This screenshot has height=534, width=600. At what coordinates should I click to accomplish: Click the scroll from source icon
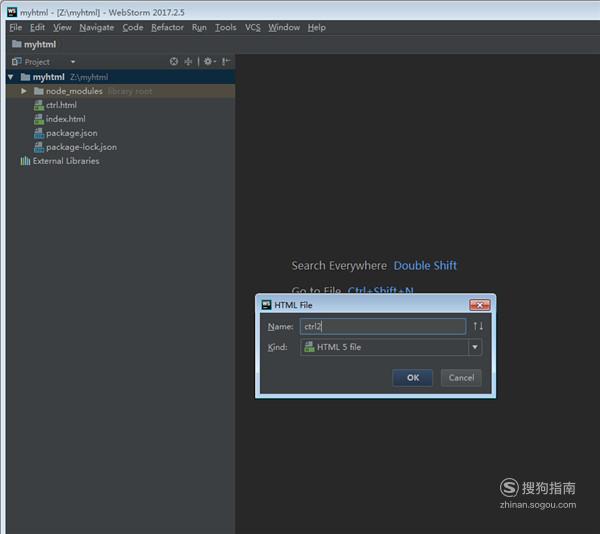click(174, 62)
